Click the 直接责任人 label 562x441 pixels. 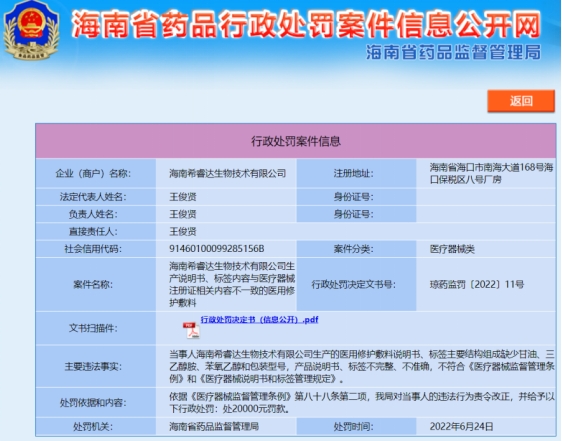pyautogui.click(x=93, y=231)
